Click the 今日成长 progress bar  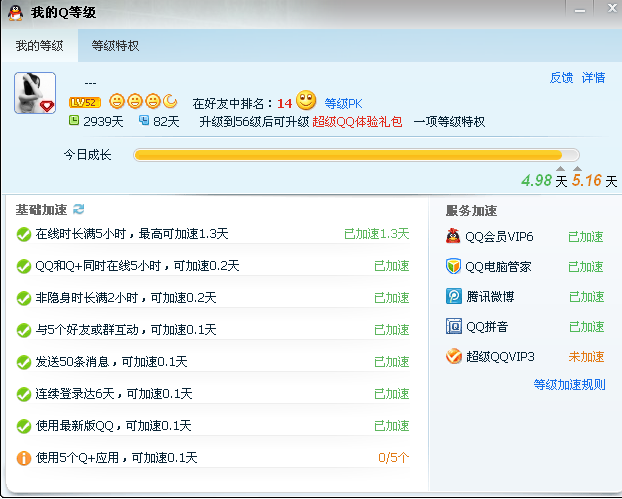click(356, 155)
